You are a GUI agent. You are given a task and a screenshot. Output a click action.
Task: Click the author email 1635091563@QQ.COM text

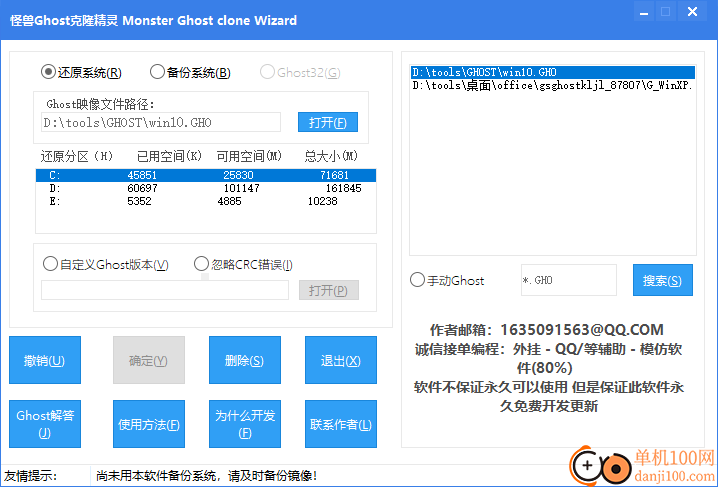(x=582, y=330)
